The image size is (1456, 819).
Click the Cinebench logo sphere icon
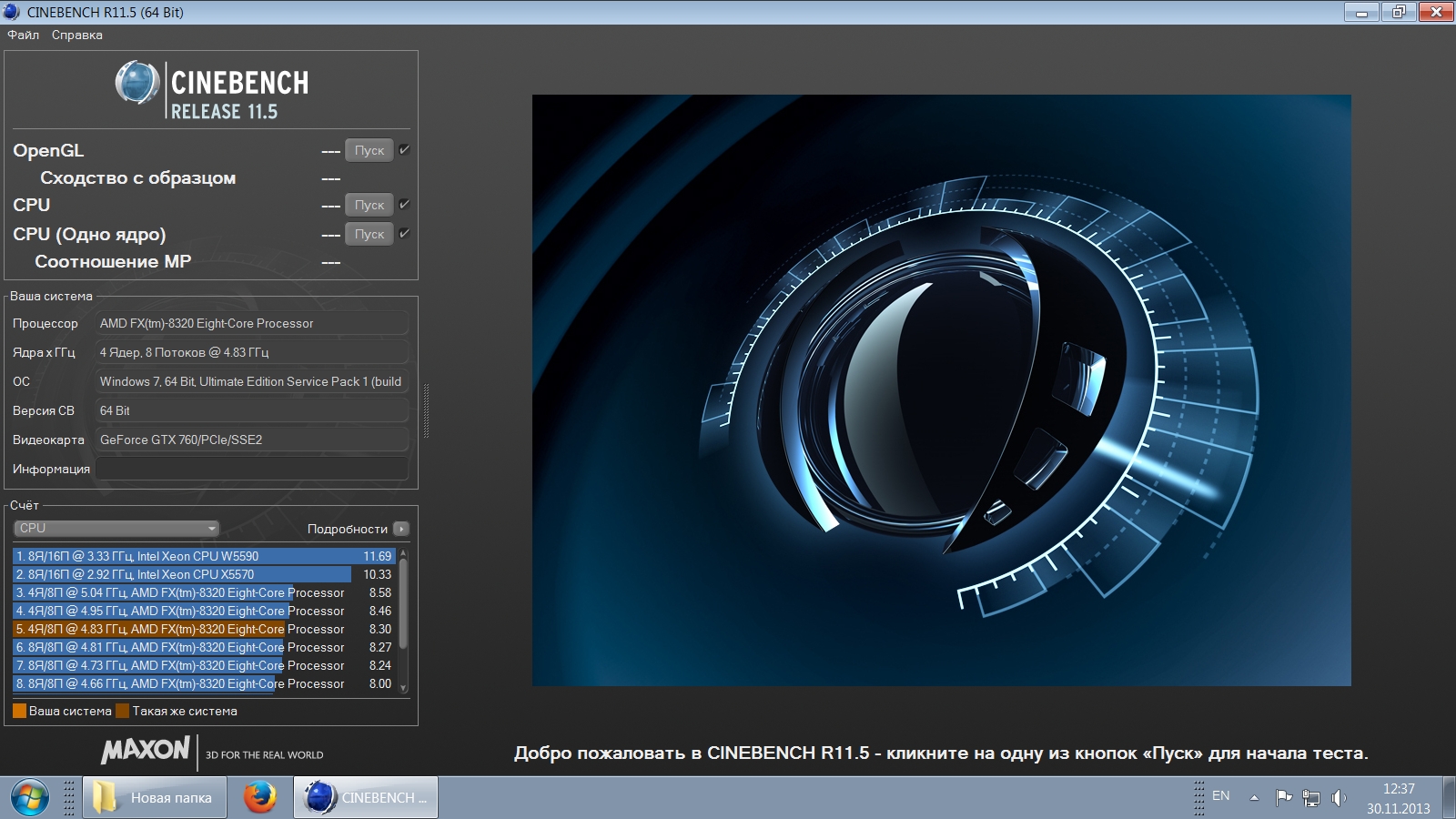point(137,83)
